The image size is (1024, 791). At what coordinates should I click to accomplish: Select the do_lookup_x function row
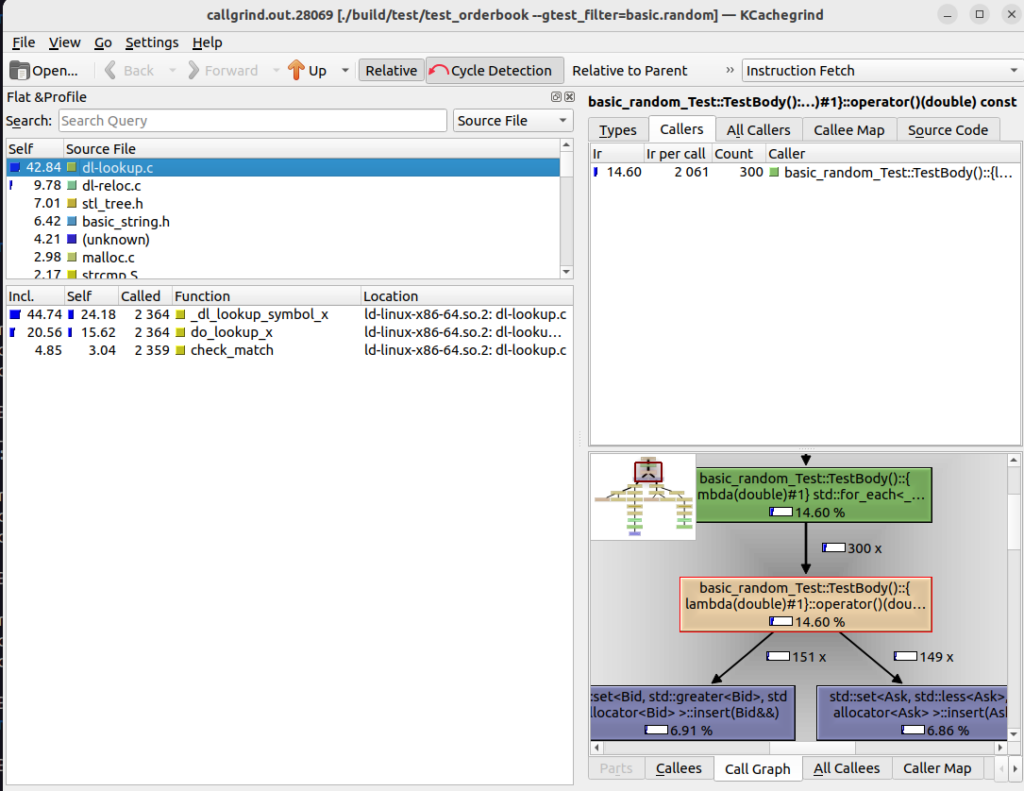point(289,332)
